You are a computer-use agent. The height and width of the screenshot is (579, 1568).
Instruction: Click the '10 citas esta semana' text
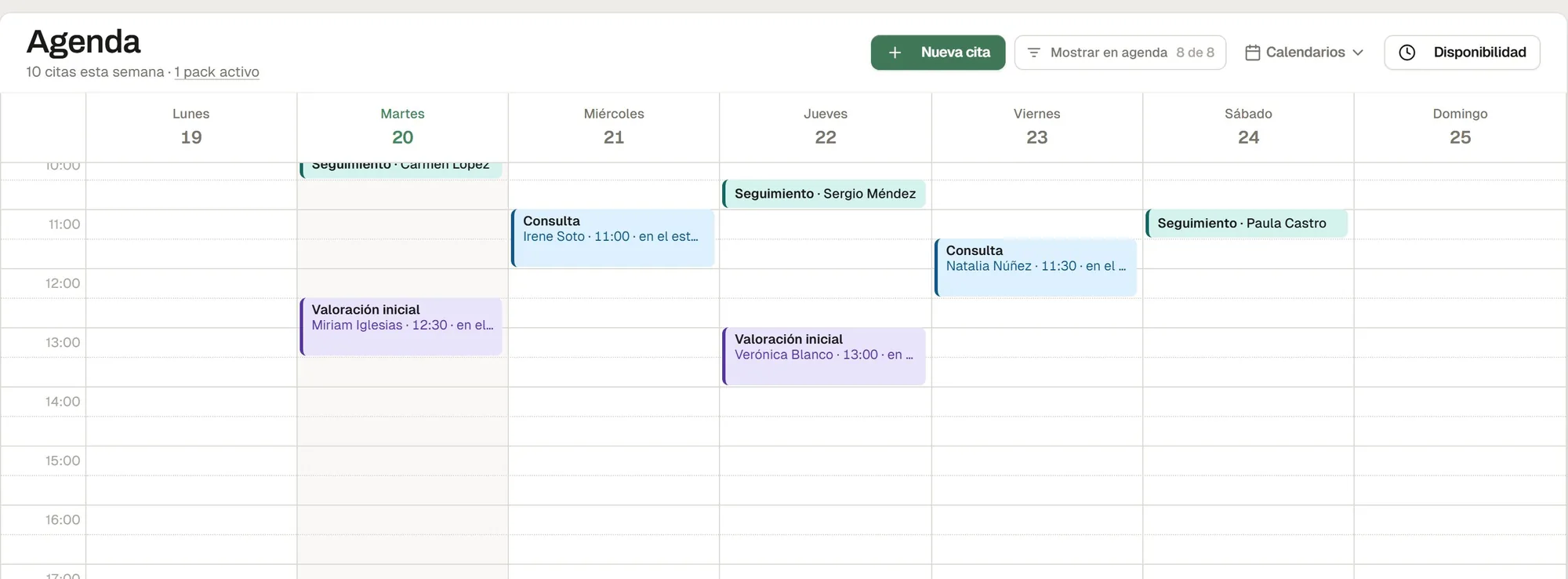pyautogui.click(x=95, y=72)
